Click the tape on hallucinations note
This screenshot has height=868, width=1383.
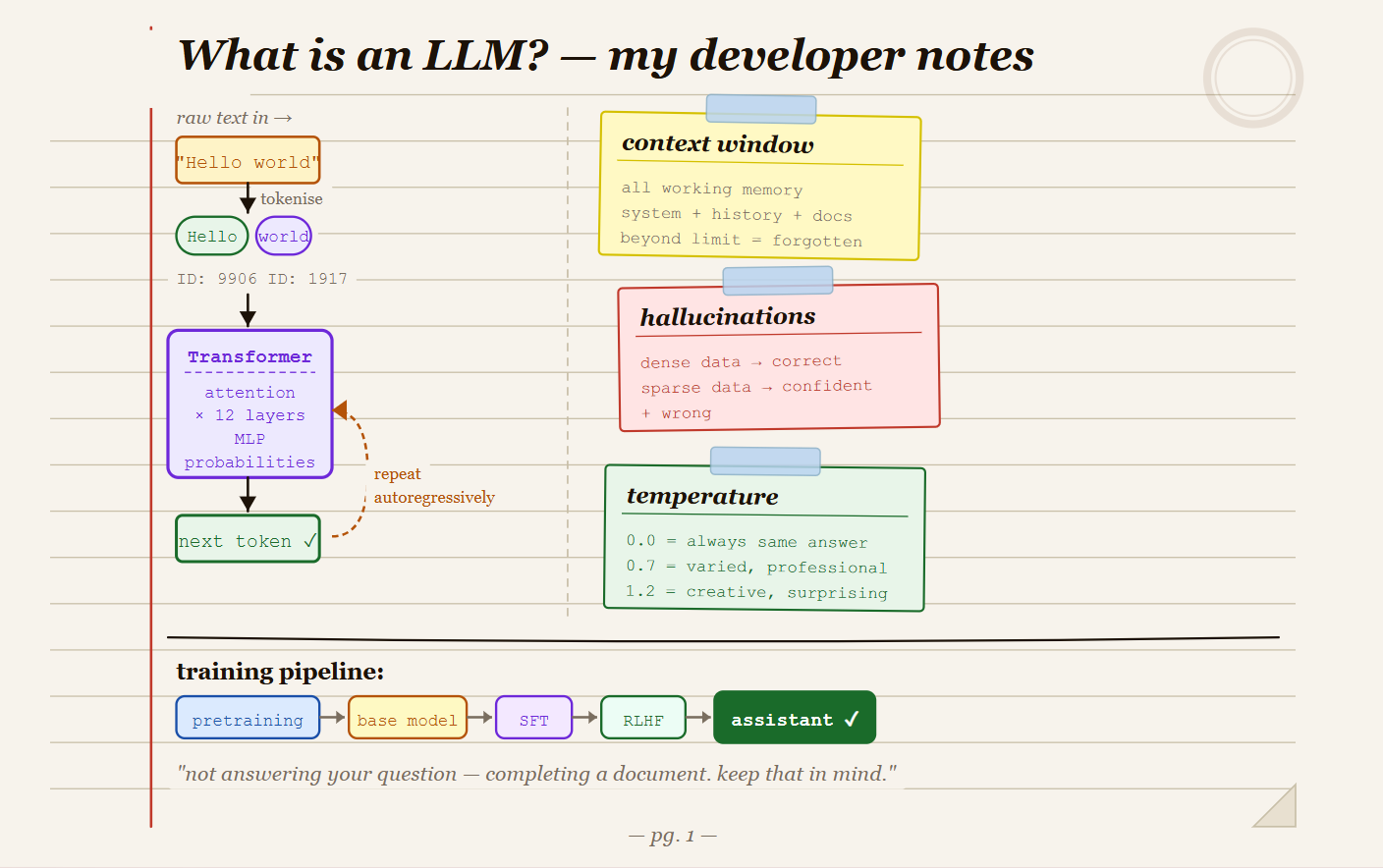pyautogui.click(x=778, y=281)
